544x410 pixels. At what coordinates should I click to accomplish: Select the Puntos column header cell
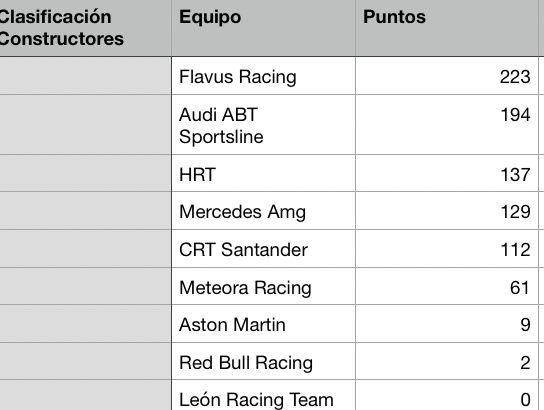[447, 28]
